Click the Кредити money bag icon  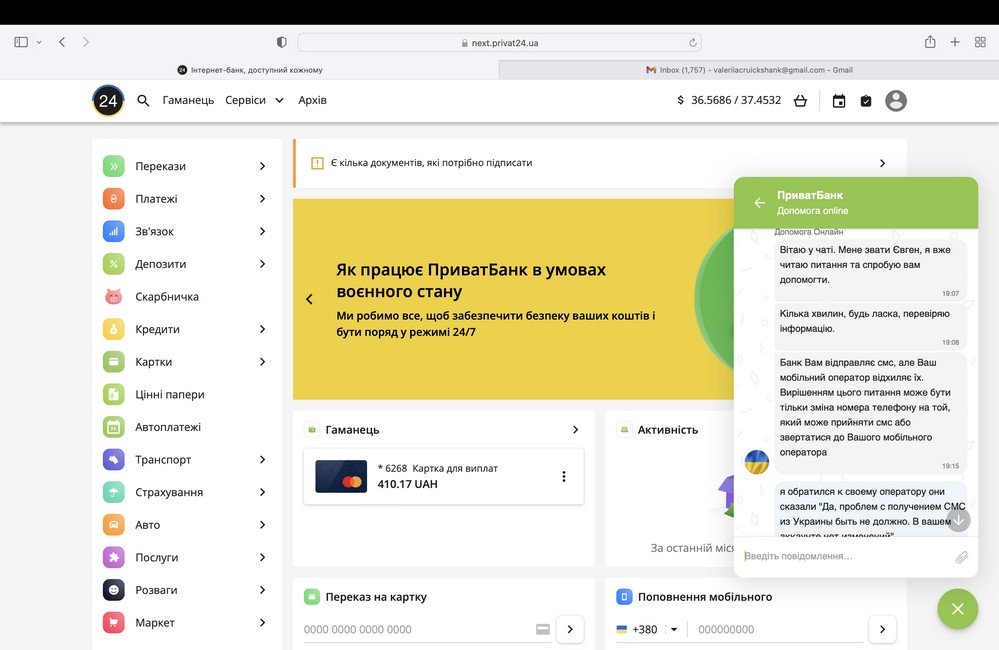(x=113, y=329)
